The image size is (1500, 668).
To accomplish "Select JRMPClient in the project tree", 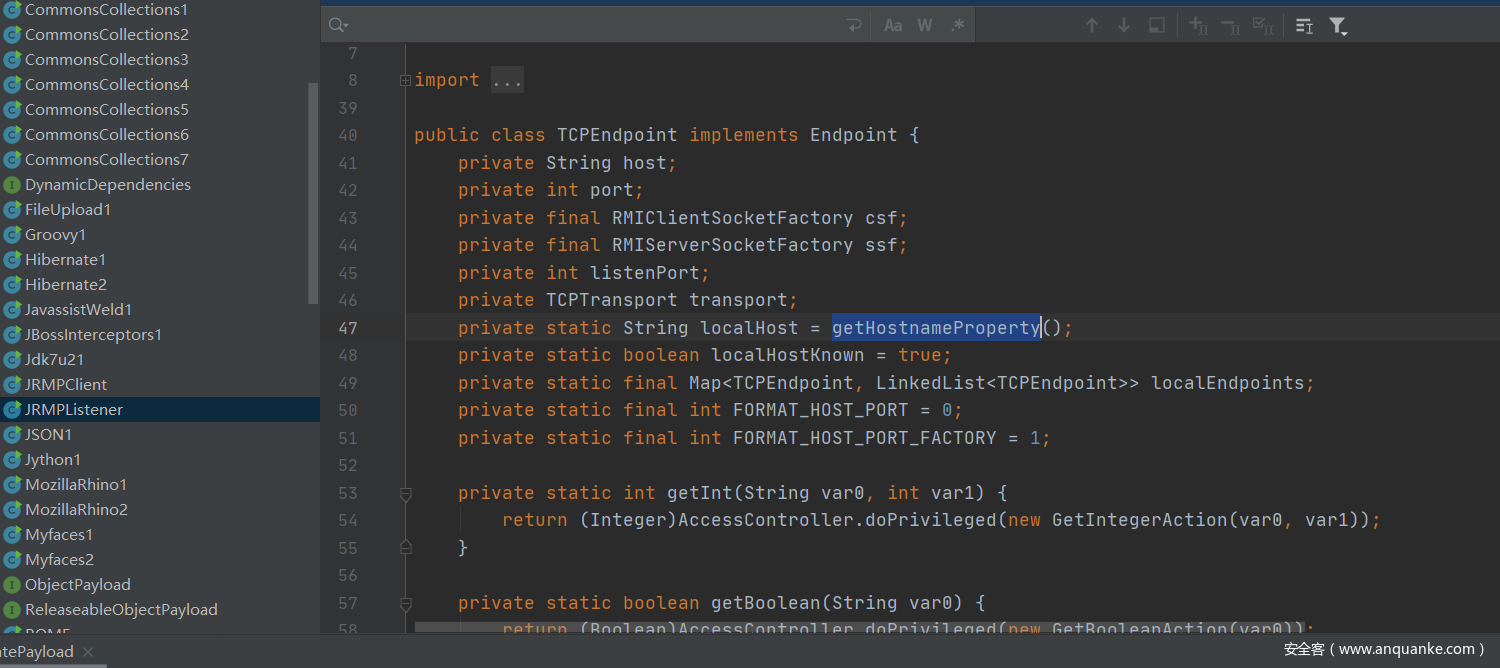I will point(66,385).
